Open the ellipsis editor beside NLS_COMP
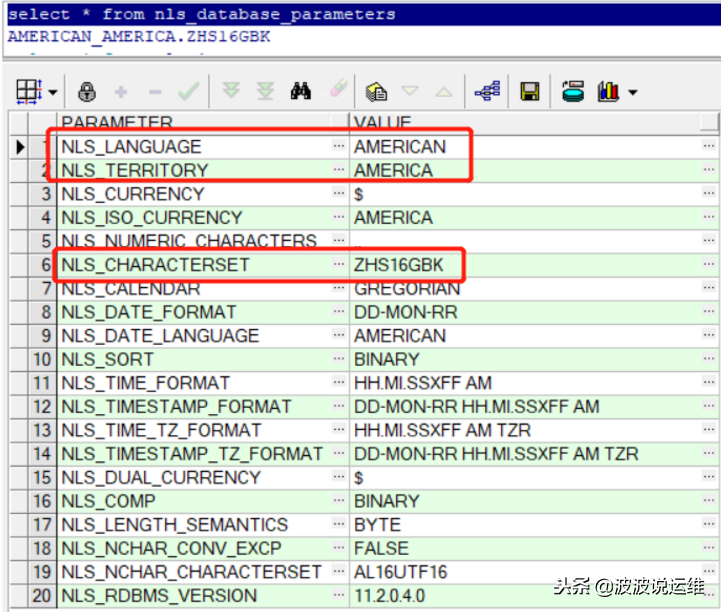The height and width of the screenshot is (612, 721). [339, 500]
